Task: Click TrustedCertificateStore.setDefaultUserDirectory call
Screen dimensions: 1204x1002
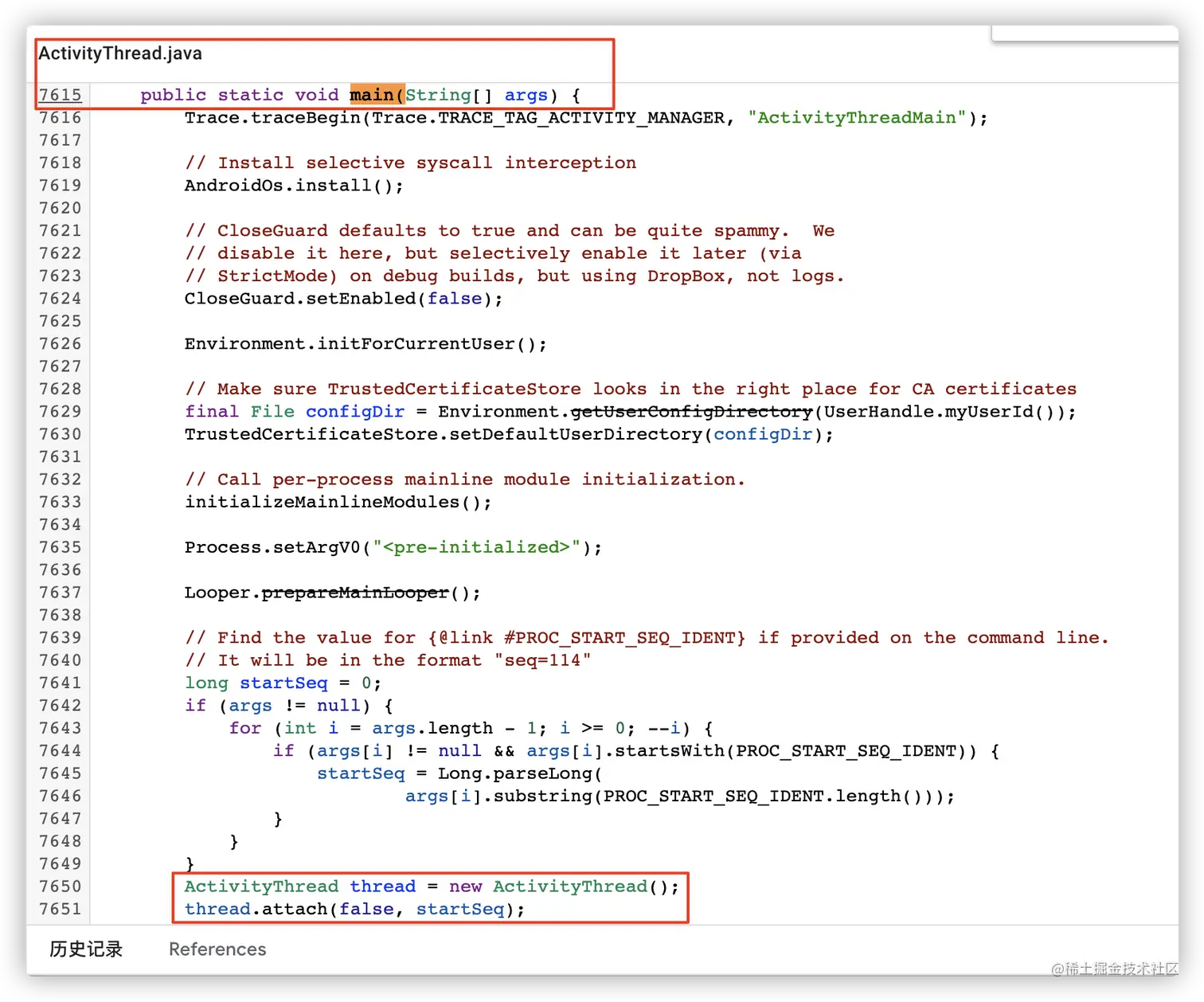Action: coord(509,434)
